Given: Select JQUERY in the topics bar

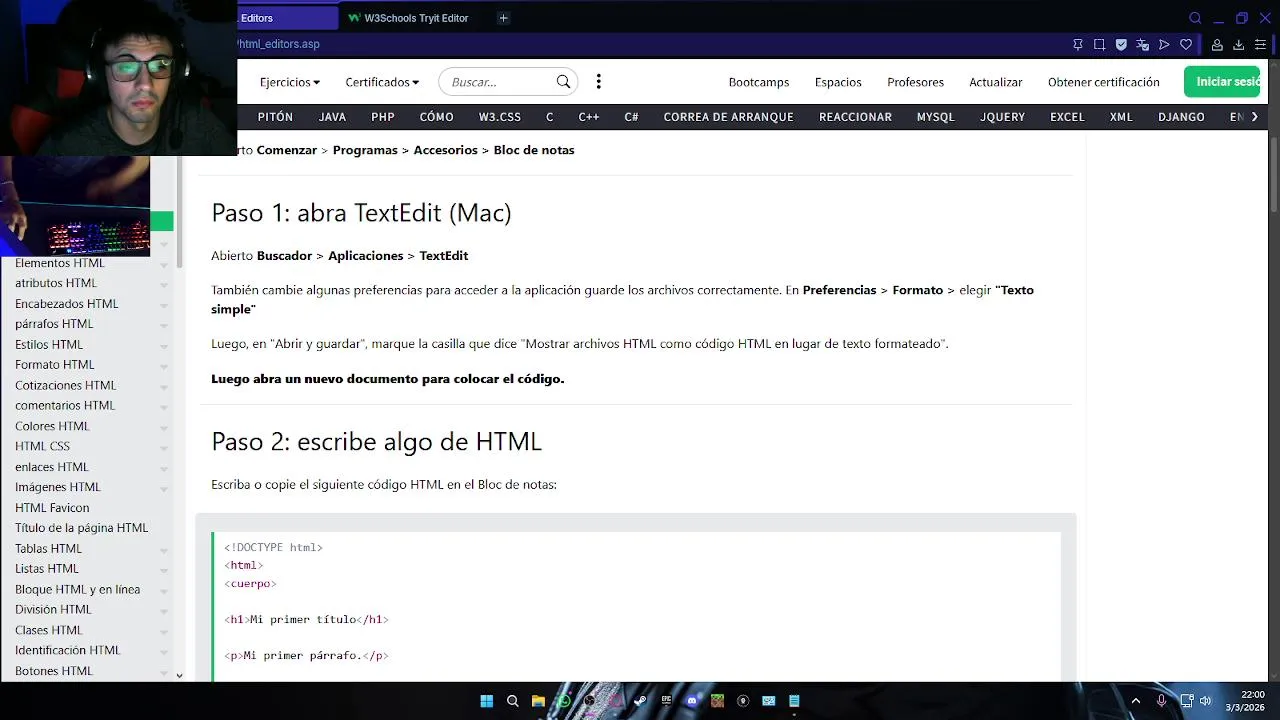Looking at the screenshot, I should point(1002,117).
